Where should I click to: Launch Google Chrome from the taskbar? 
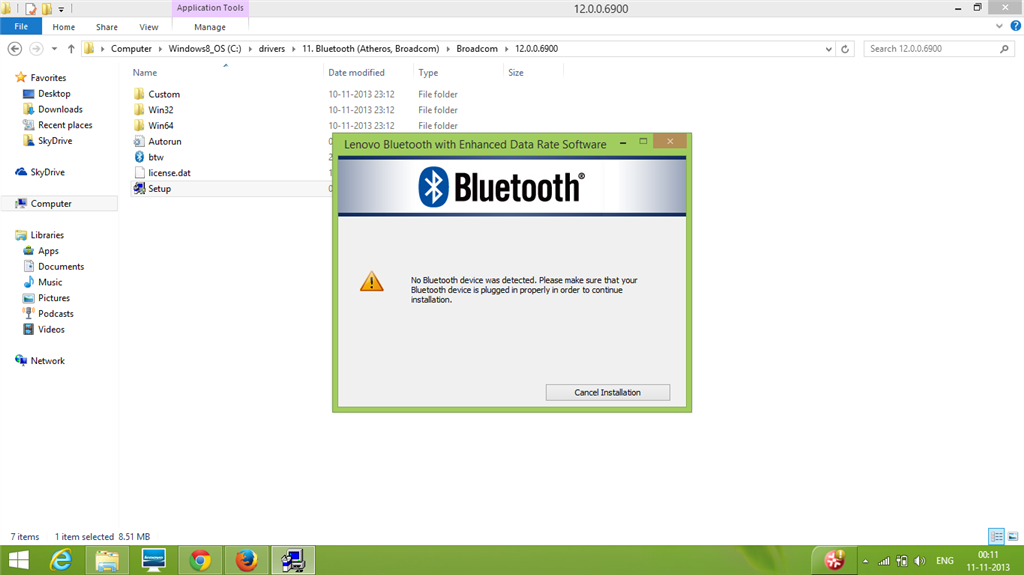(200, 560)
